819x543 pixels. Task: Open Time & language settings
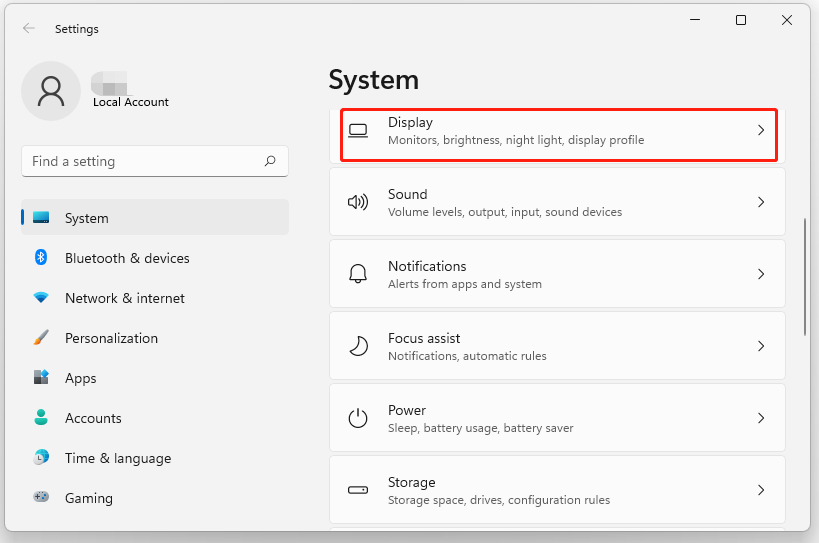(x=117, y=458)
